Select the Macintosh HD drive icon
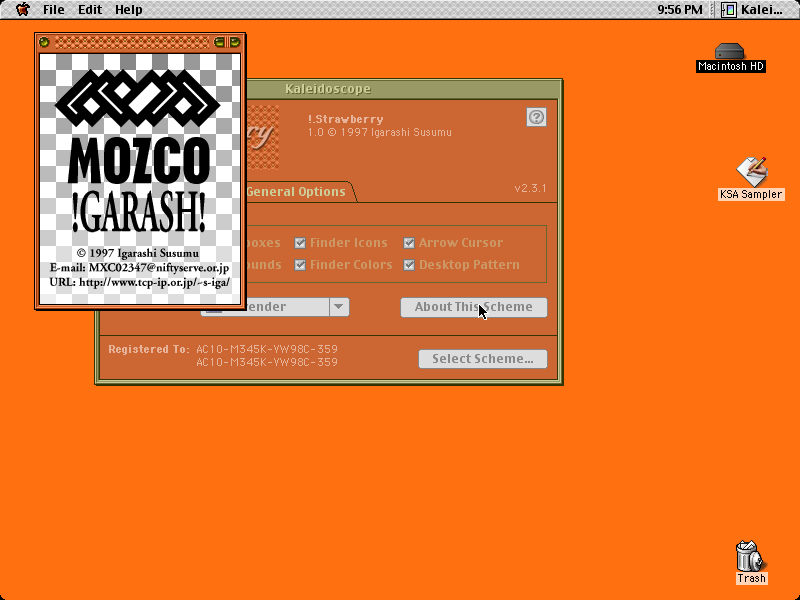This screenshot has width=800, height=600. coord(731,57)
